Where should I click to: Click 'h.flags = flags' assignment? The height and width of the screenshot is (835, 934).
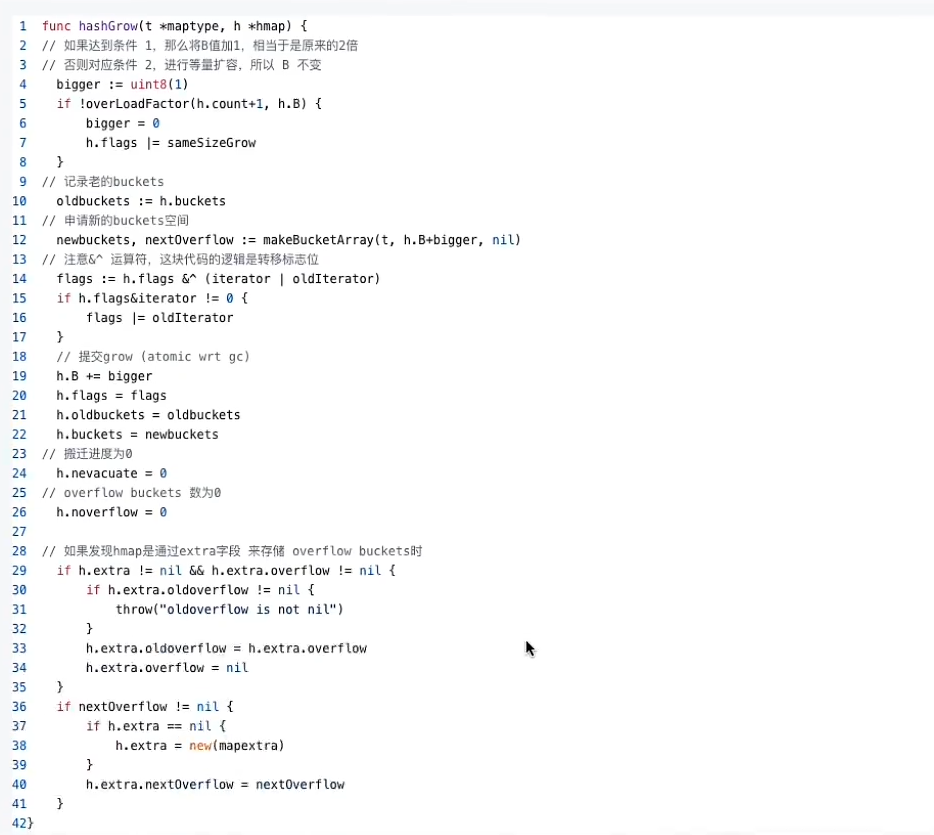[111, 395]
